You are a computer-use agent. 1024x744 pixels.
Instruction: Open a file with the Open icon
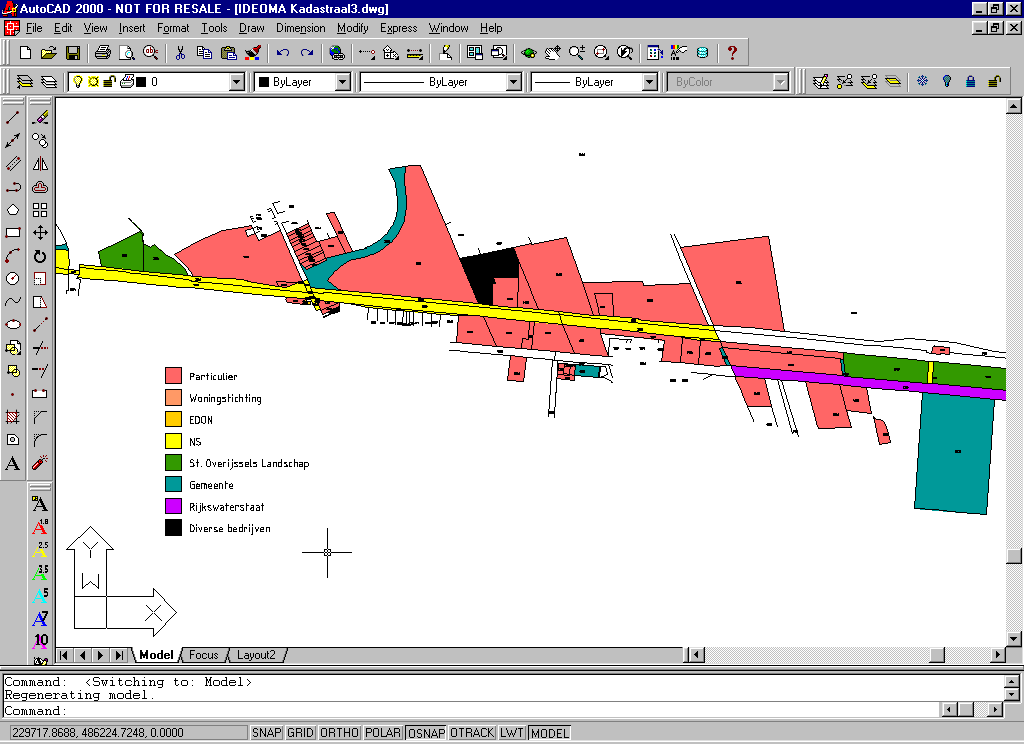(49, 53)
